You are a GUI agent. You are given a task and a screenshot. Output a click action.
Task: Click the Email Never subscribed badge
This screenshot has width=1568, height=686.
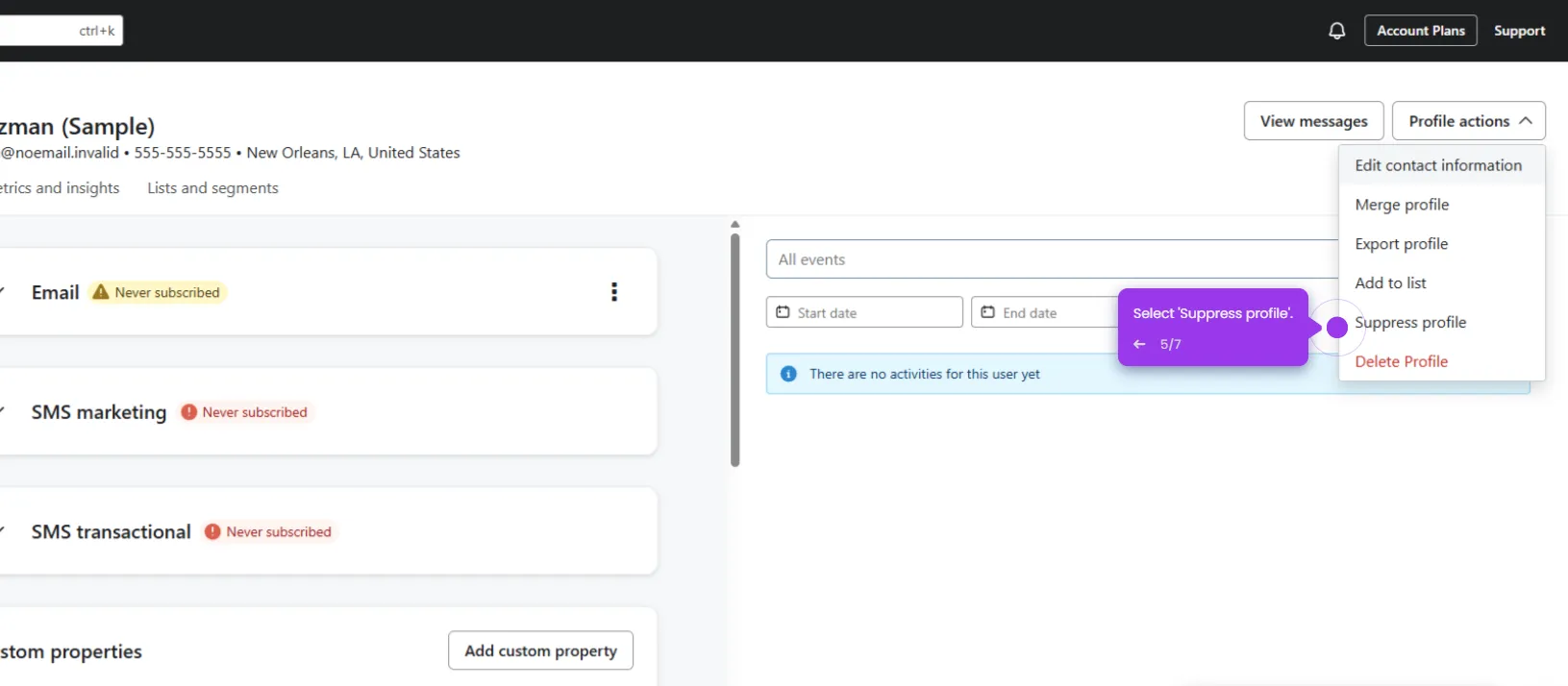157,292
